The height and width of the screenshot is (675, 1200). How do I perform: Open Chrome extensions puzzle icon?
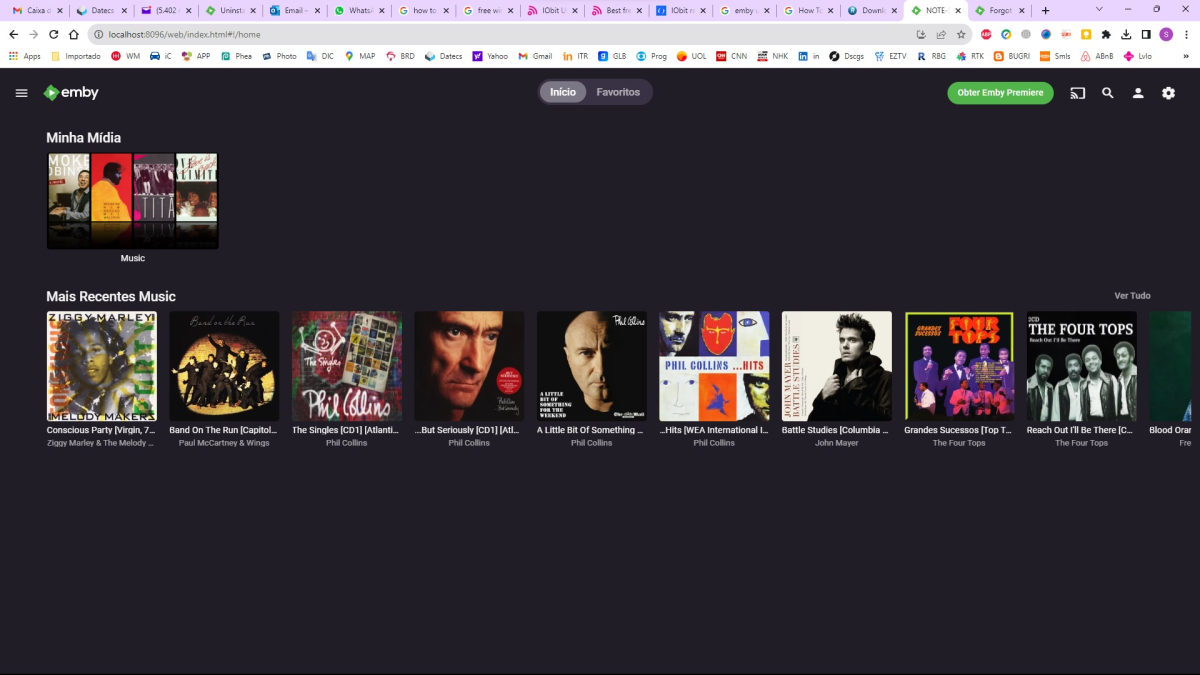tap(1106, 34)
